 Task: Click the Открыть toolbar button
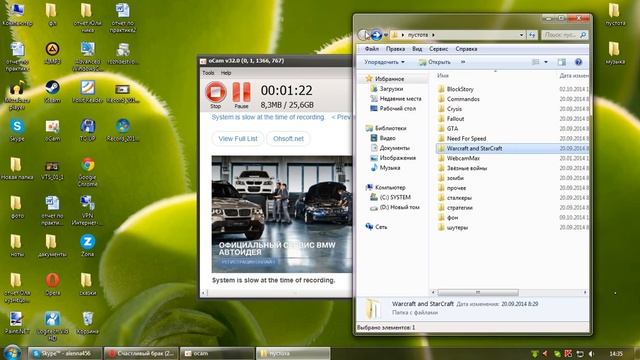[x=435, y=62]
